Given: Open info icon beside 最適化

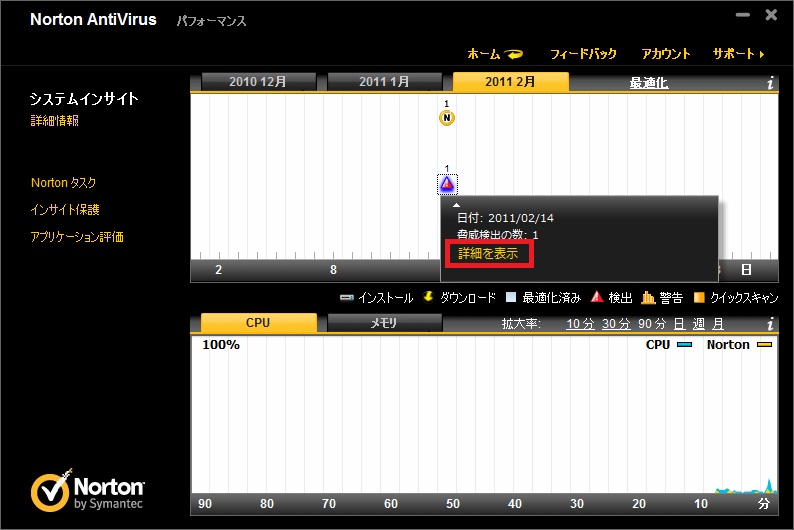Looking at the screenshot, I should pos(770,83).
